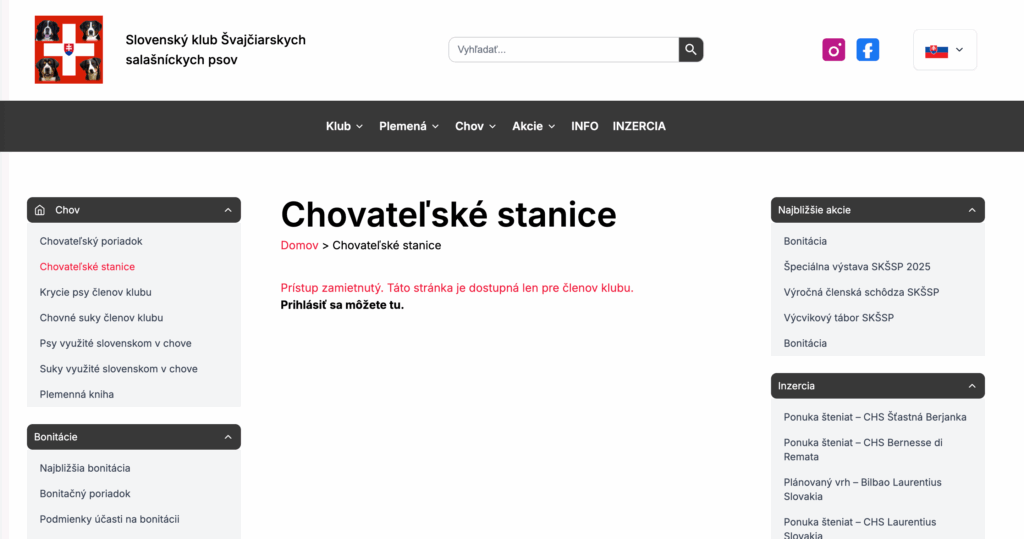Collapse the Bonitácie sidebar section
This screenshot has width=1024, height=539.
pyautogui.click(x=228, y=437)
